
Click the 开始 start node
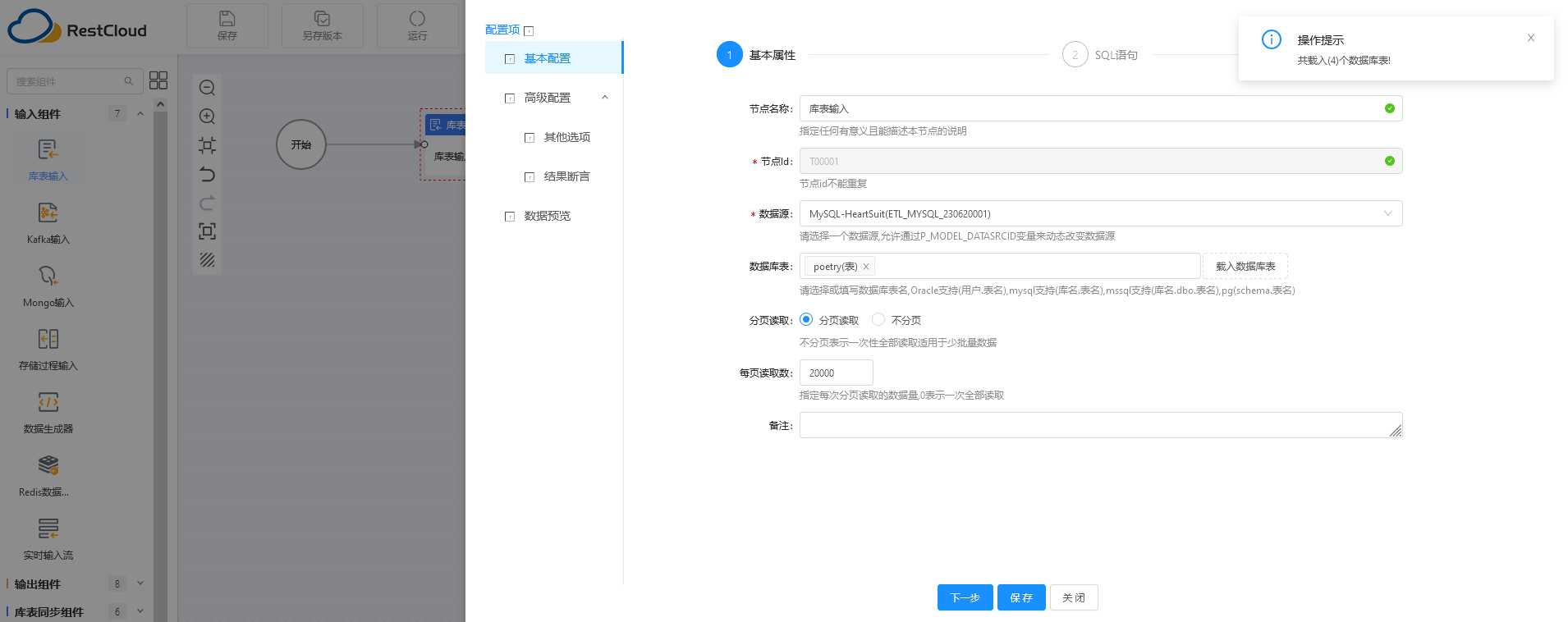(301, 144)
